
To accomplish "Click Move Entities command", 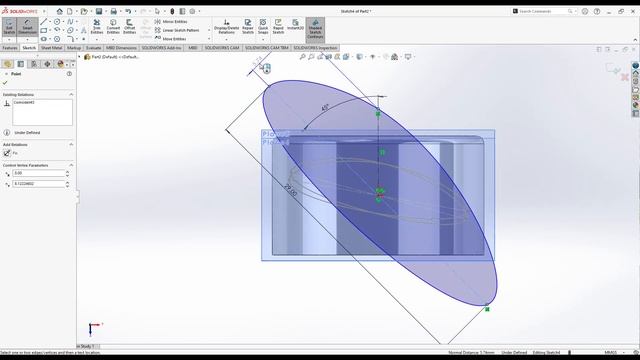I will click(171, 39).
